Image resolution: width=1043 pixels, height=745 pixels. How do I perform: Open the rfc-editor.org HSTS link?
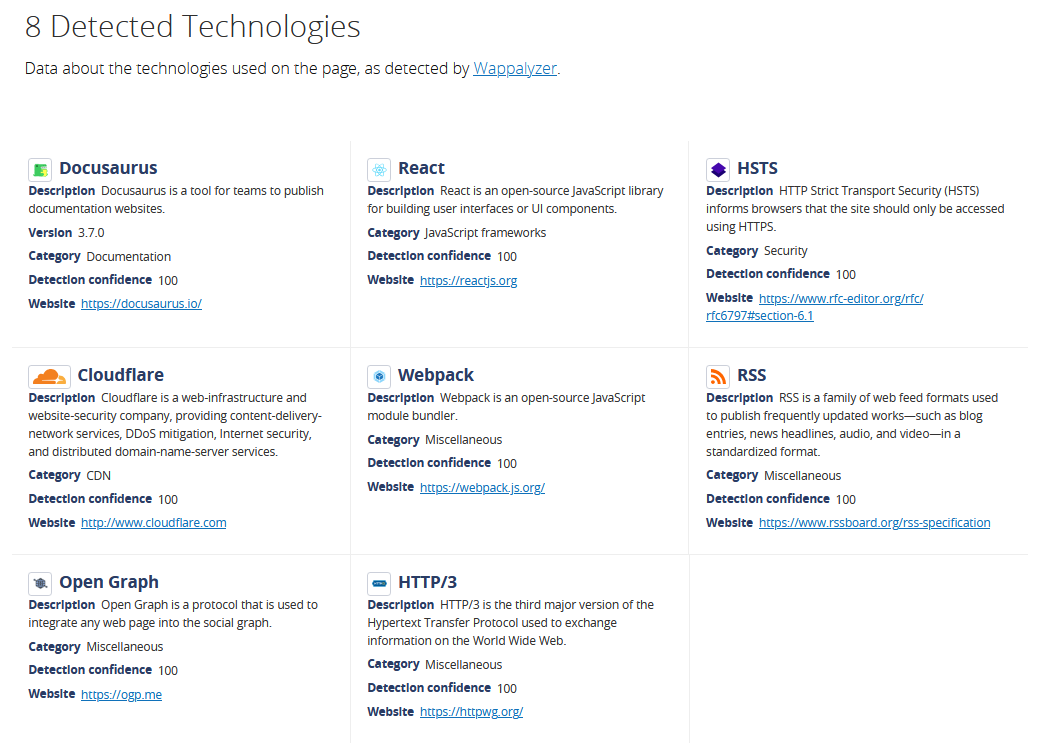tap(815, 307)
